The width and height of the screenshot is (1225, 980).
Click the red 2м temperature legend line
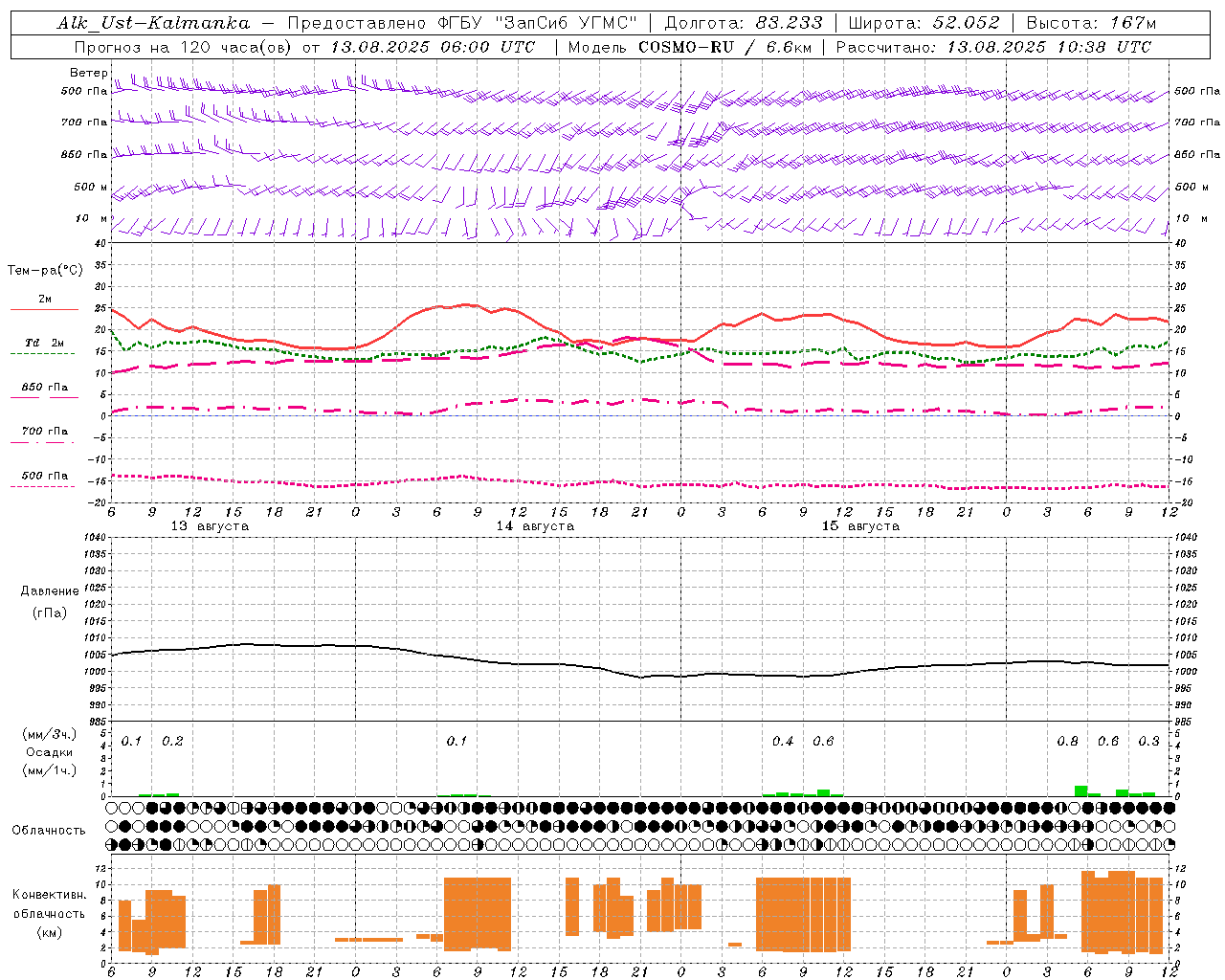[44, 309]
